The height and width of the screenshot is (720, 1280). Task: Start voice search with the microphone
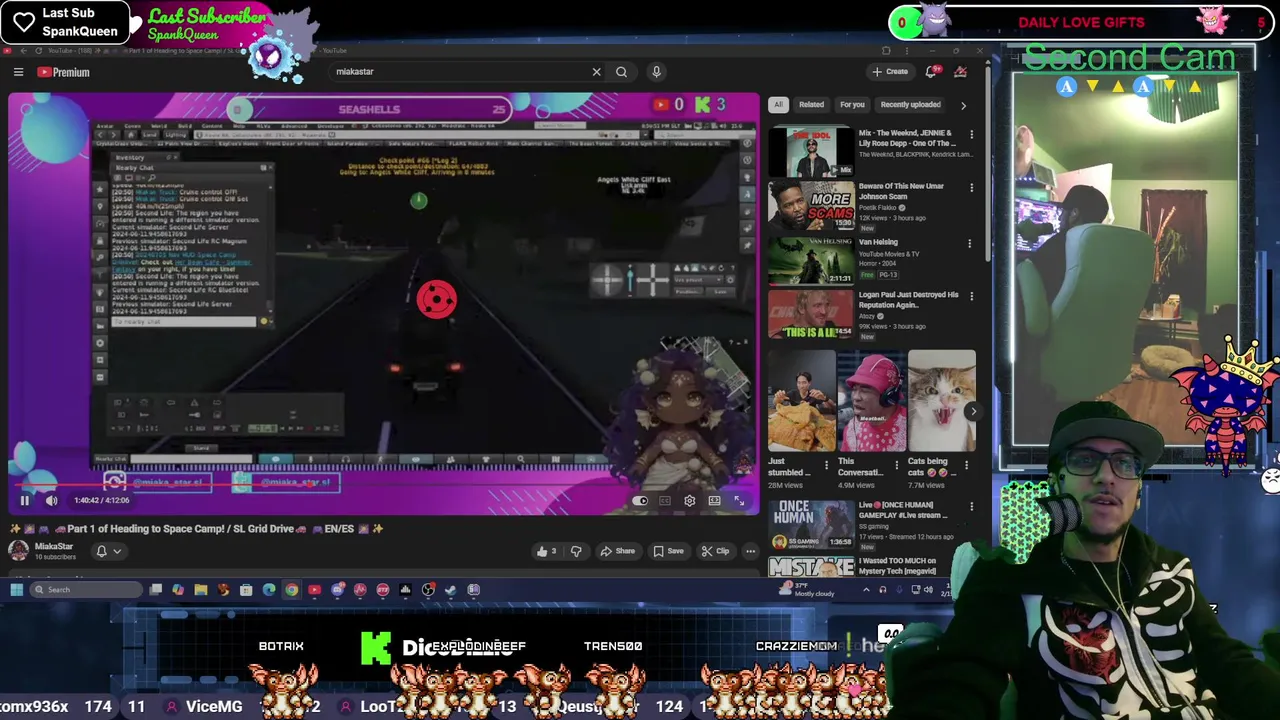(656, 72)
